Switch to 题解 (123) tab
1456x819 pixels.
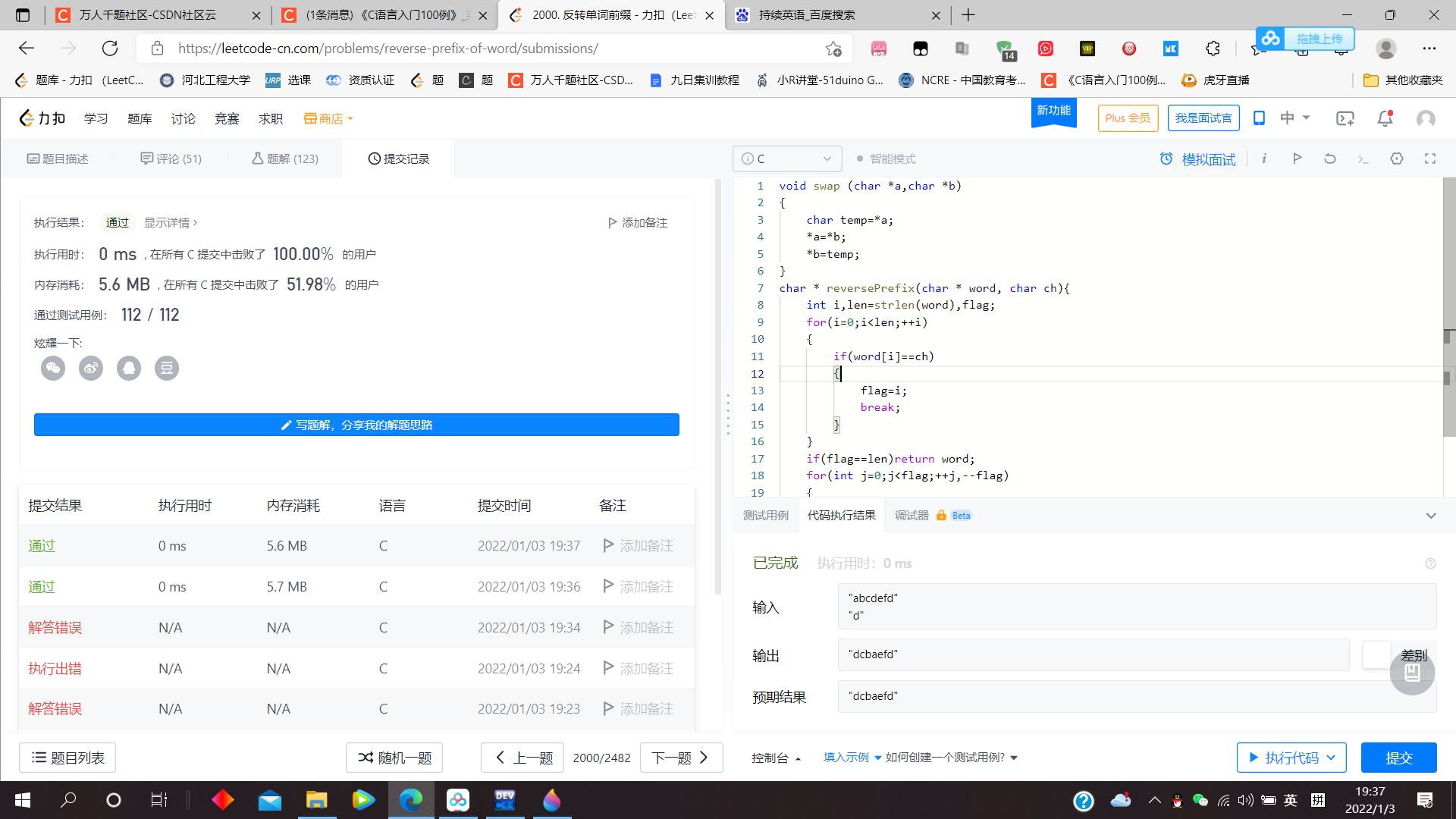pos(285,158)
